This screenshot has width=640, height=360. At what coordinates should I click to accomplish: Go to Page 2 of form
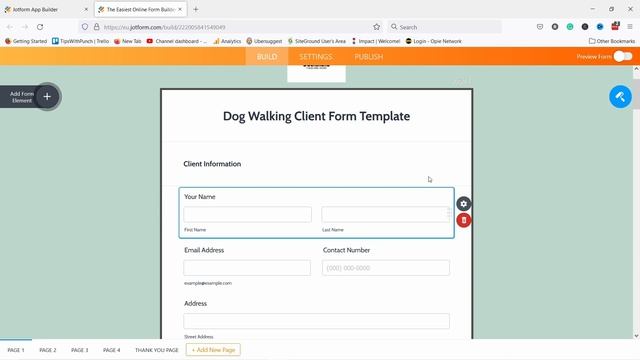(x=48, y=350)
